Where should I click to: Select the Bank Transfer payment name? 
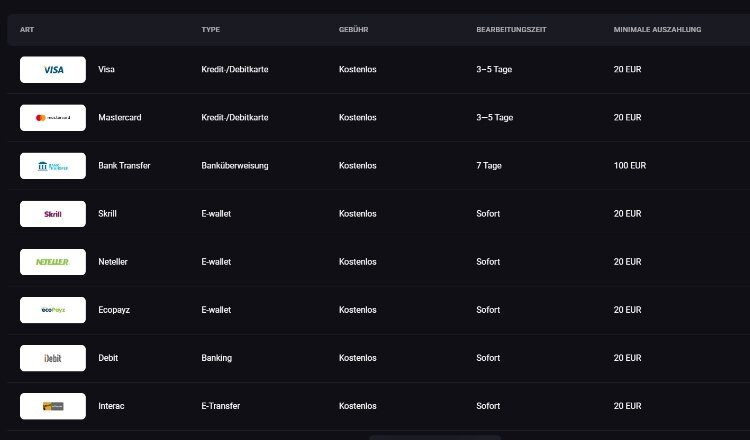124,165
